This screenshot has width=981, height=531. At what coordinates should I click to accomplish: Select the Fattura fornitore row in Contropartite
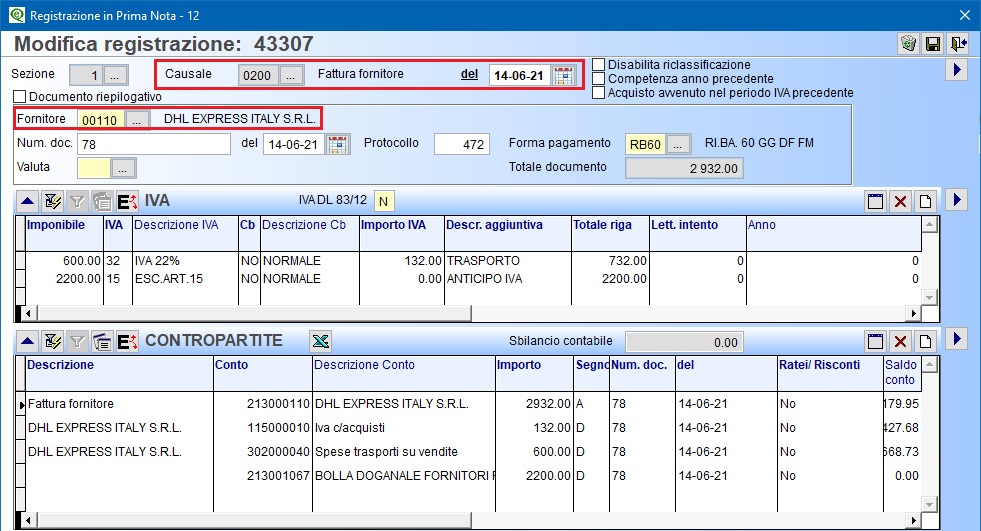[x=70, y=404]
